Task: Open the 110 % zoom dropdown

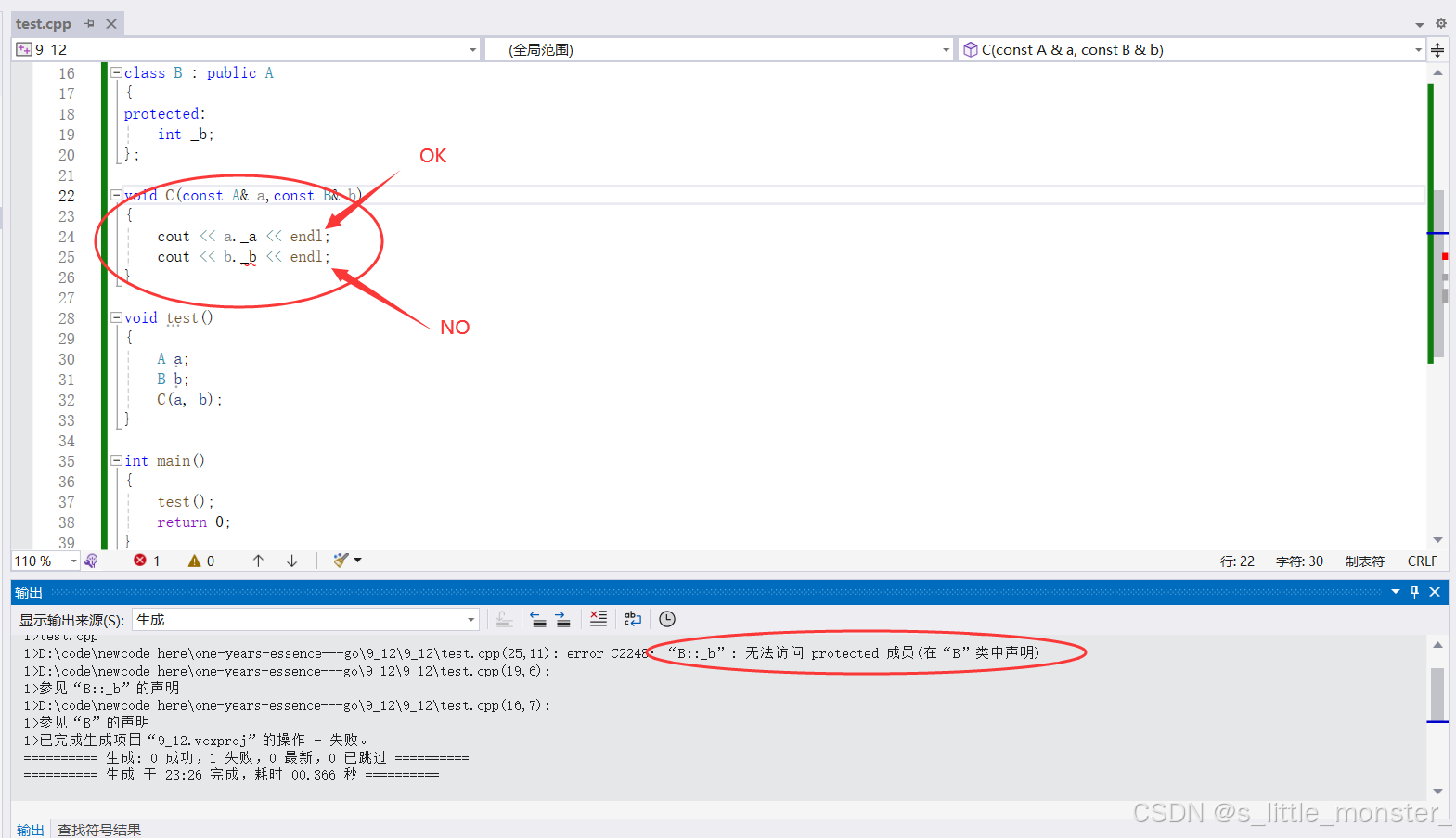Action: [x=73, y=561]
